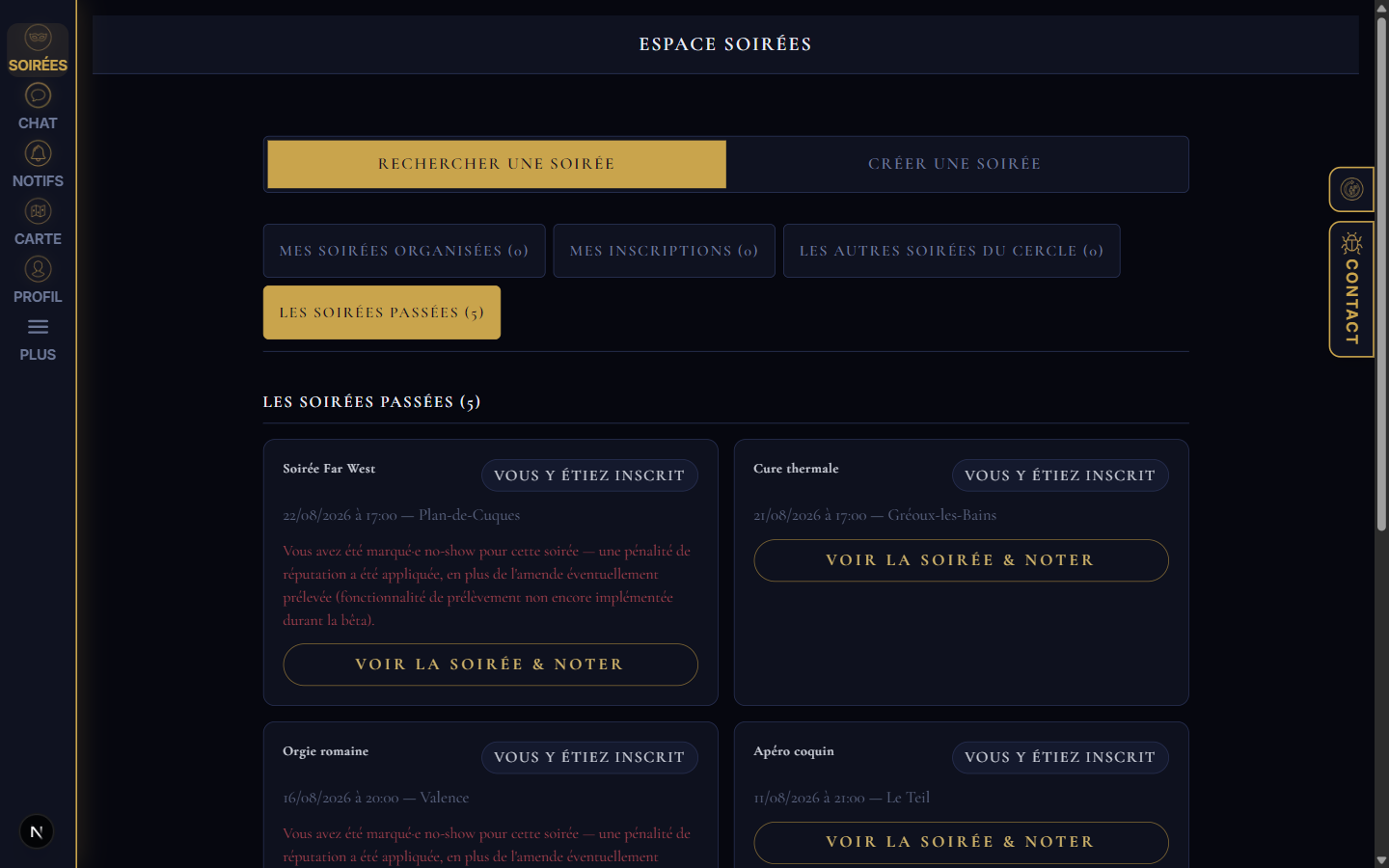
Task: Click no-show warning text on Soirée Far West
Action: [487, 585]
